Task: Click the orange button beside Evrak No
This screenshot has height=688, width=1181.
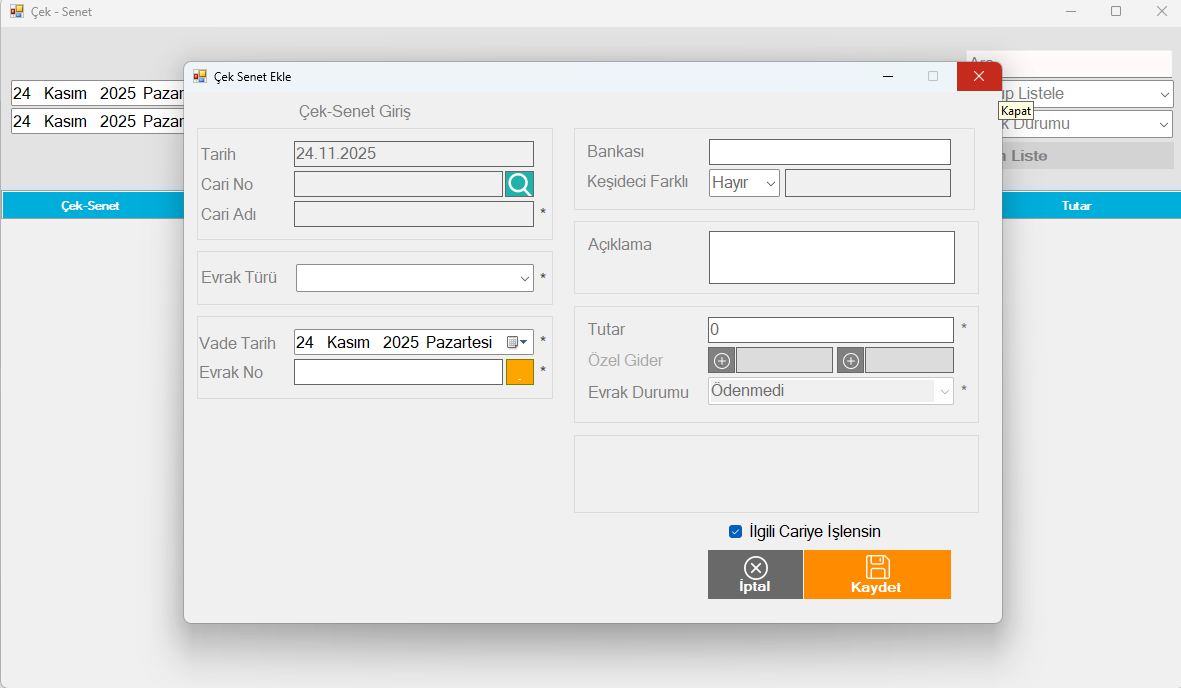Action: pos(520,372)
